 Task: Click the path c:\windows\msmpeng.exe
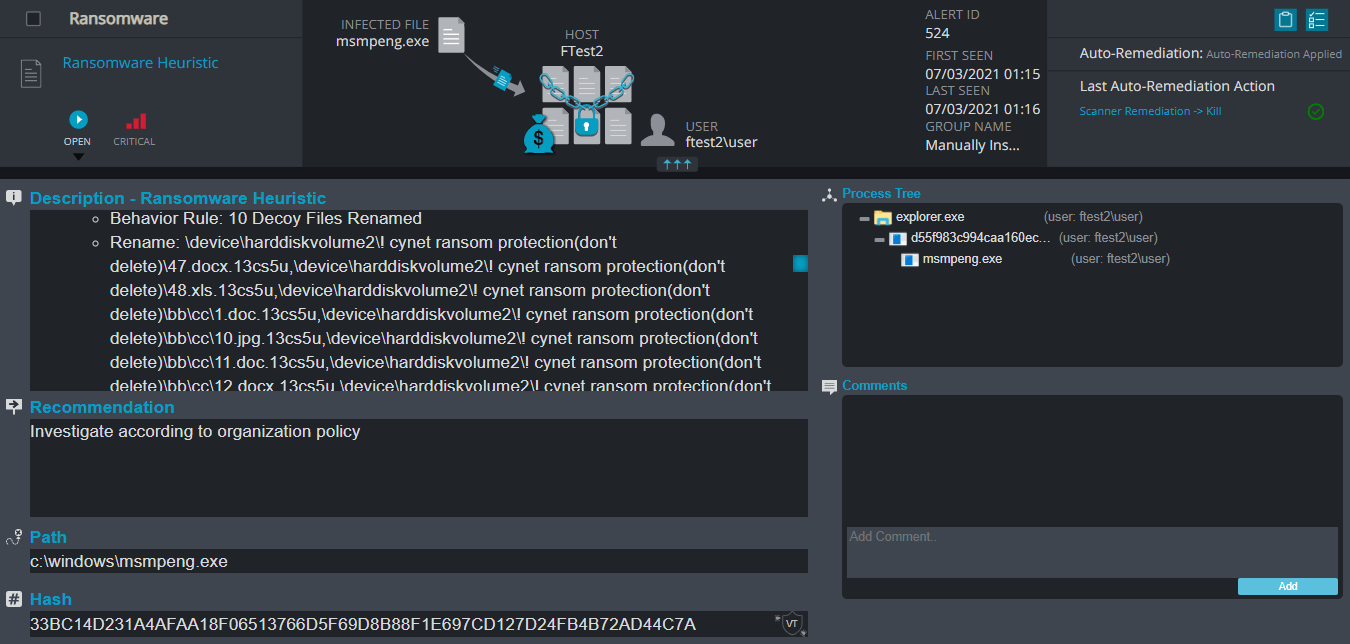[x=129, y=562]
